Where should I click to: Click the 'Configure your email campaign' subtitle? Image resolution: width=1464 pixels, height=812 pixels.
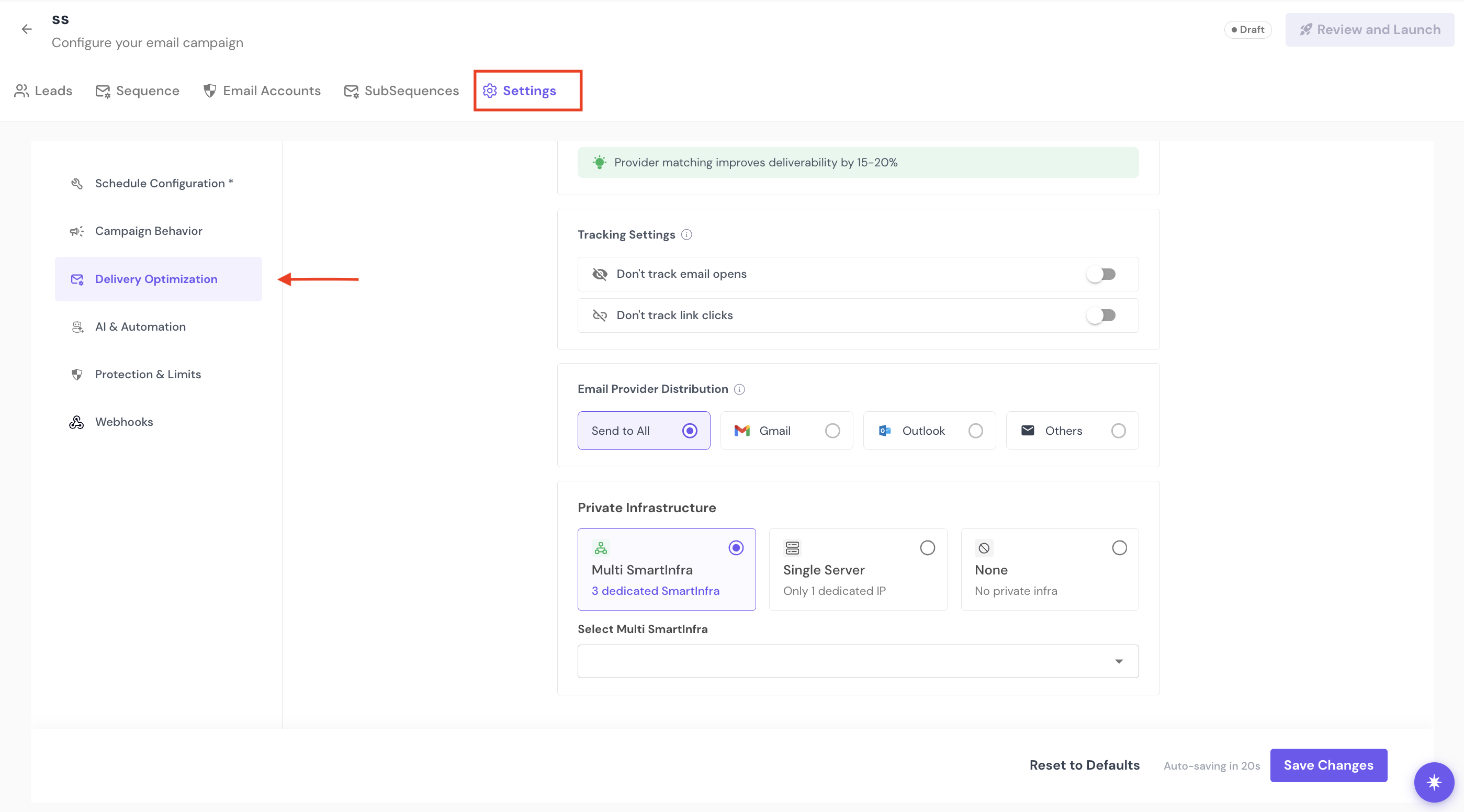coord(147,42)
